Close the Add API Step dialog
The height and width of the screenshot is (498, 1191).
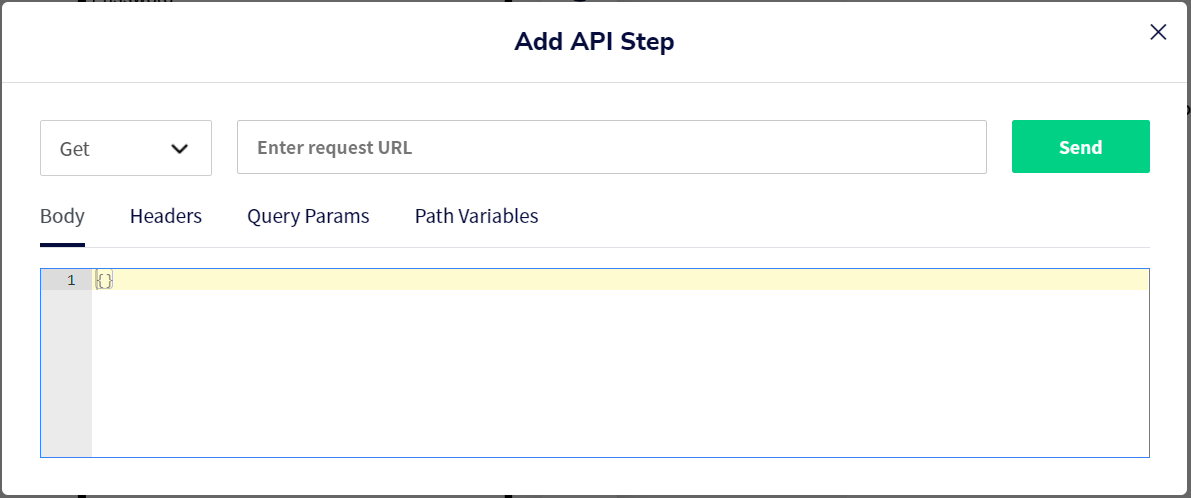tap(1158, 32)
